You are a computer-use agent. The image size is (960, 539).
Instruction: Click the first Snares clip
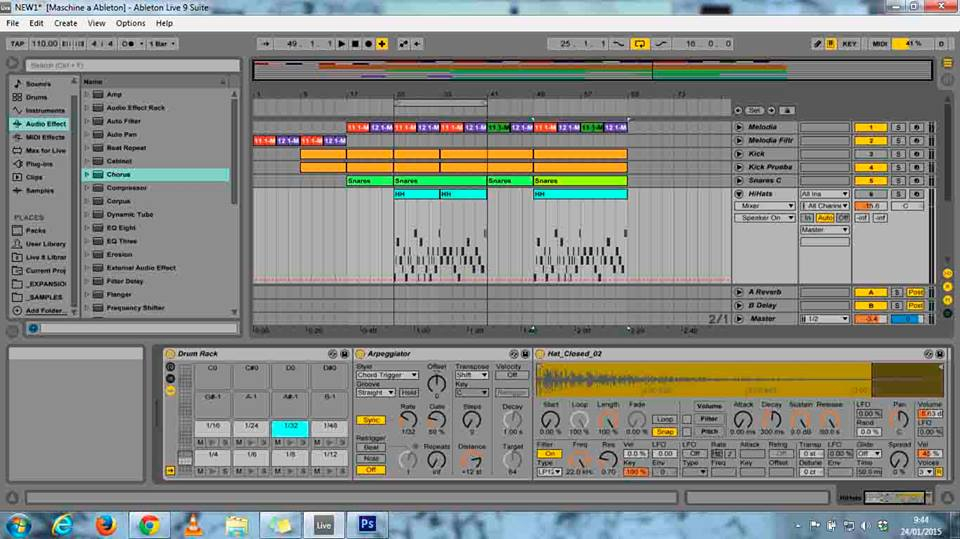(370, 181)
